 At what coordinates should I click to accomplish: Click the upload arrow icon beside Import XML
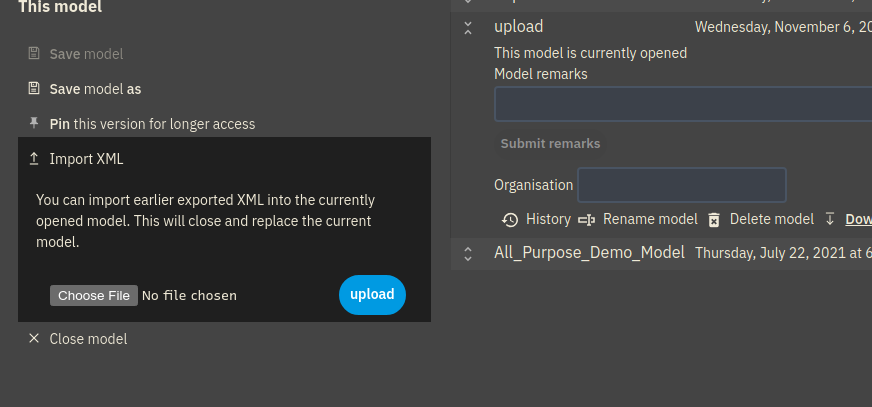pos(34,159)
